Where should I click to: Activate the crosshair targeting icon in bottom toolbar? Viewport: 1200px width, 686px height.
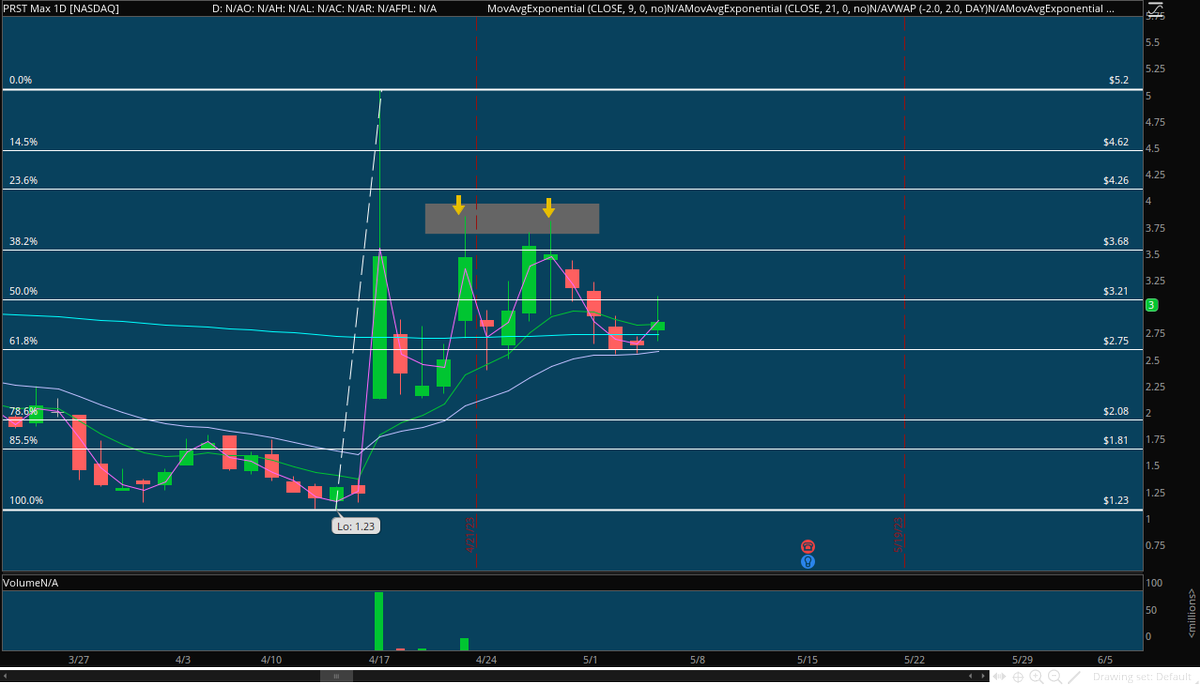click(x=1018, y=676)
